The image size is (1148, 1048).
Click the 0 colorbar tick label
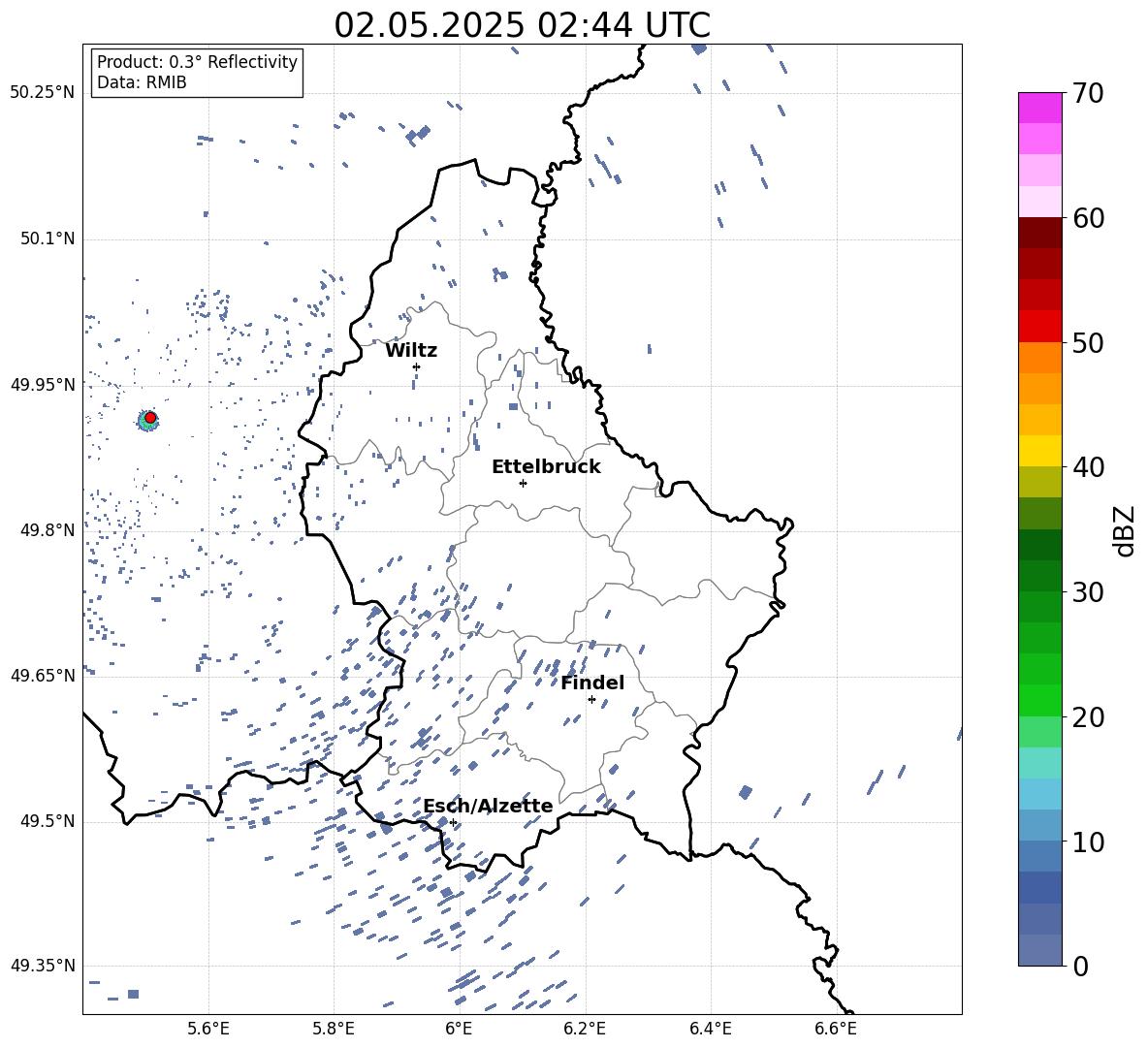(1080, 966)
